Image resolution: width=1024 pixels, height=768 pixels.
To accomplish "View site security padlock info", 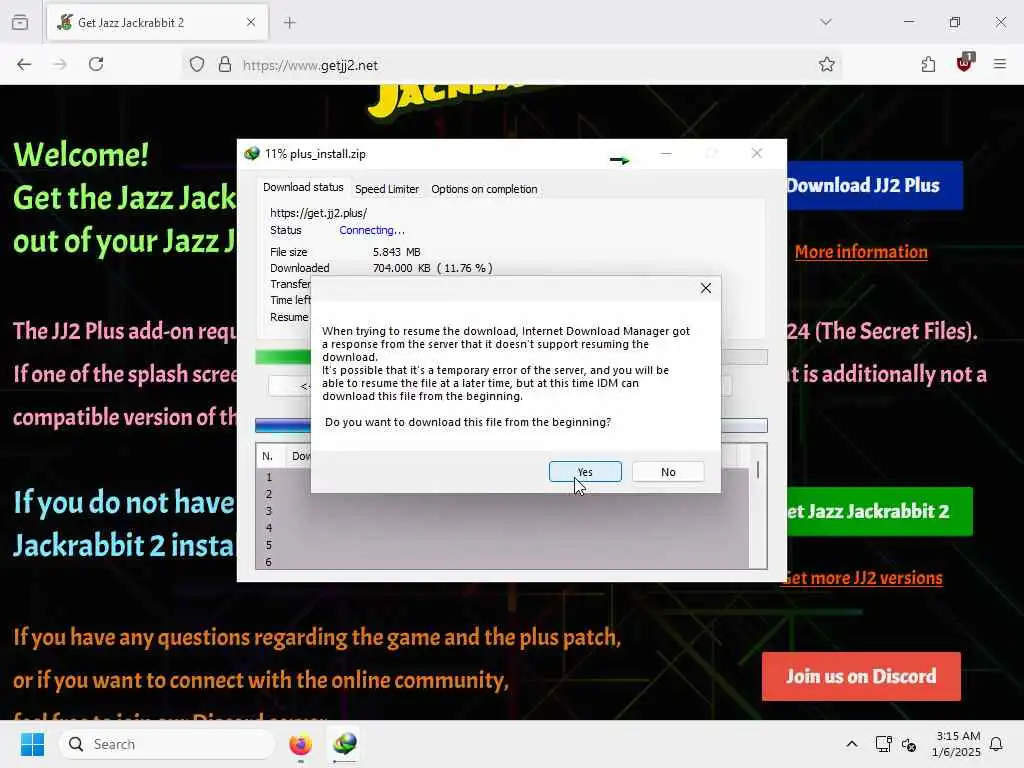I will click(225, 65).
